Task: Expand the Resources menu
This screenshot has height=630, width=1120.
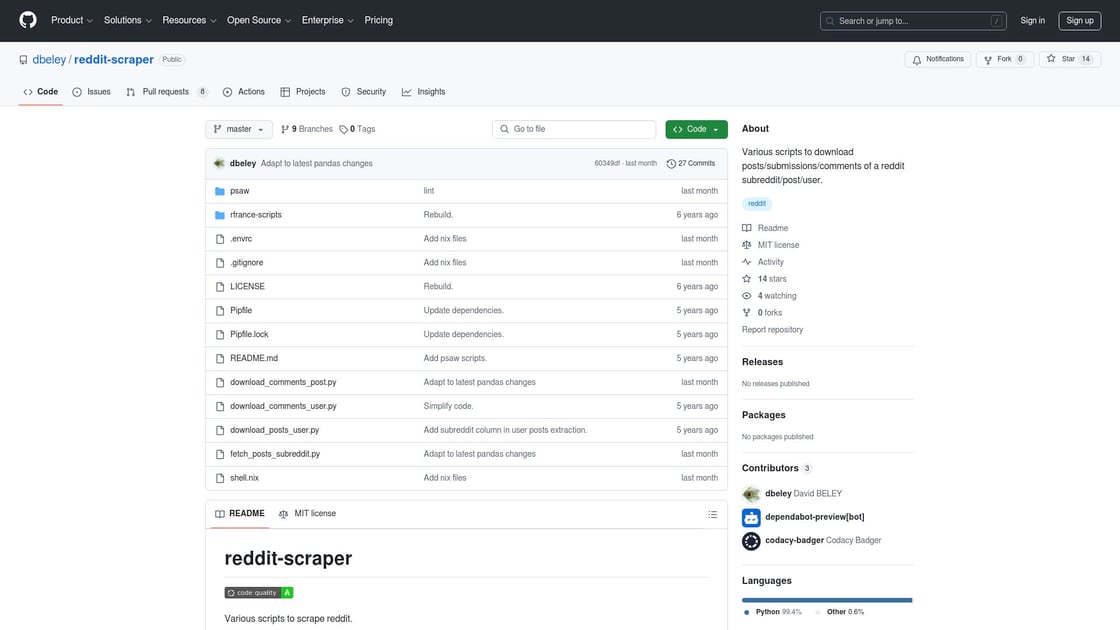Action: 189,20
